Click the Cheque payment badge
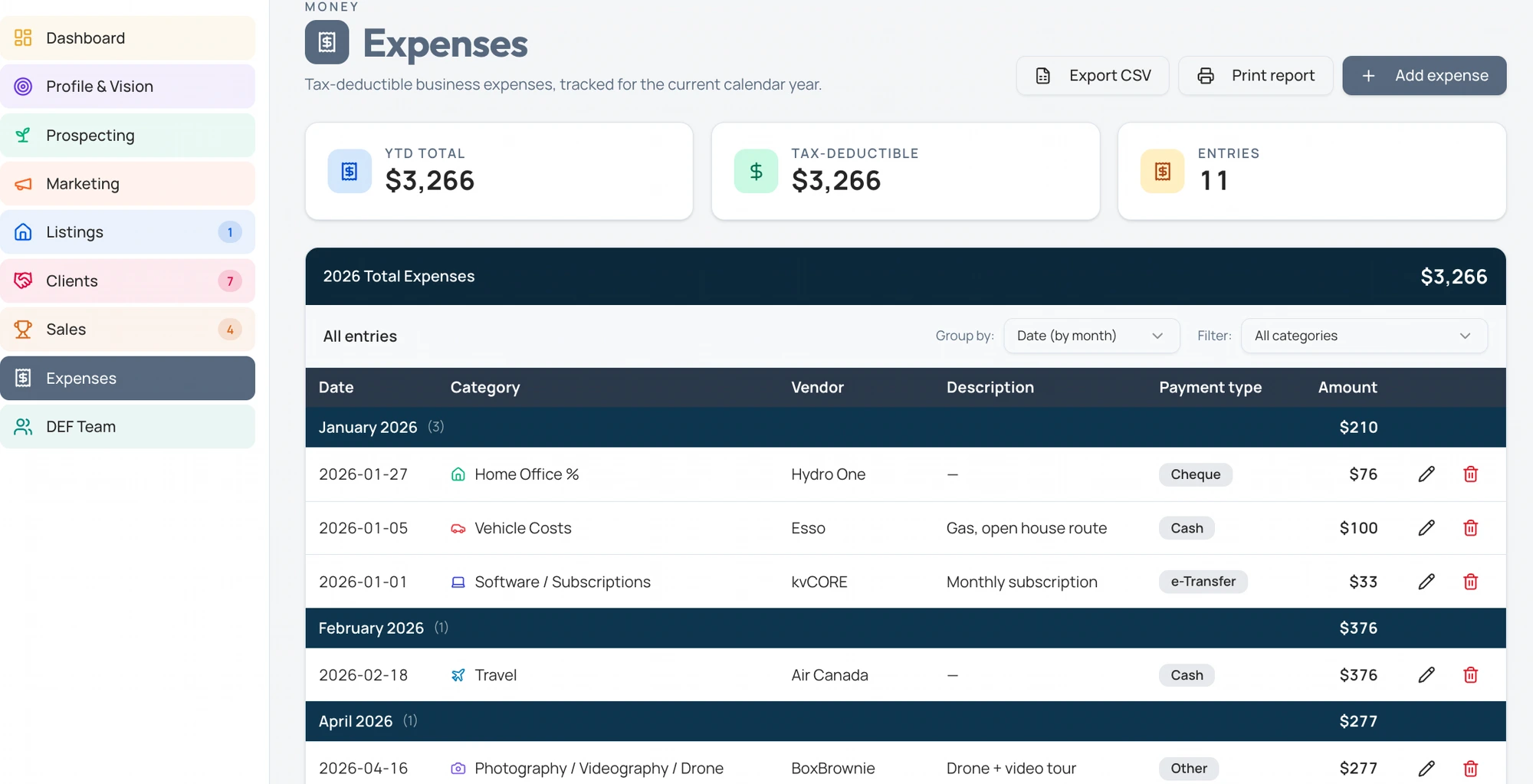This screenshot has height=784, width=1533. (x=1195, y=474)
